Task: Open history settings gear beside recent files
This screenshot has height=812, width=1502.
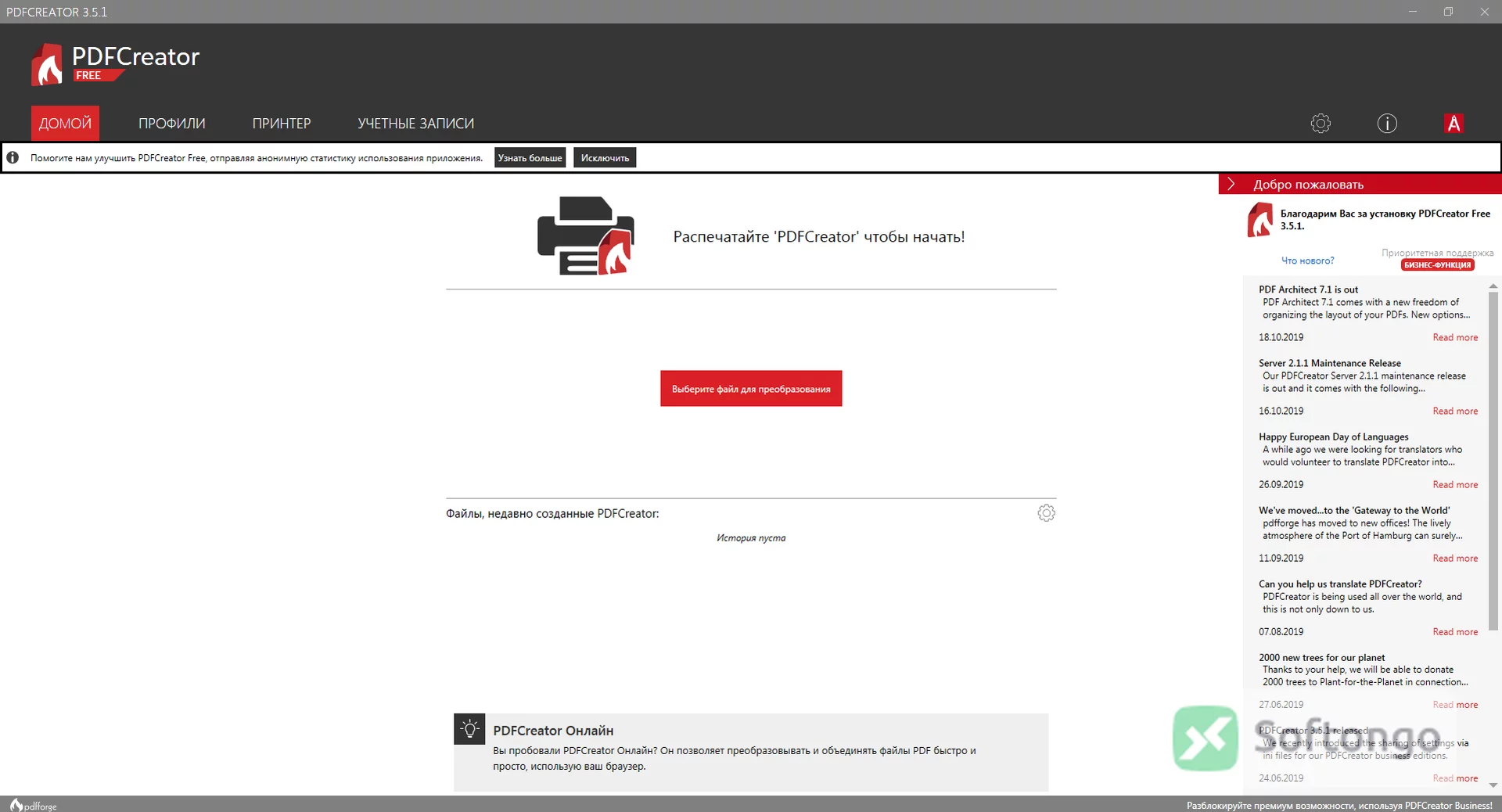Action: pyautogui.click(x=1046, y=513)
